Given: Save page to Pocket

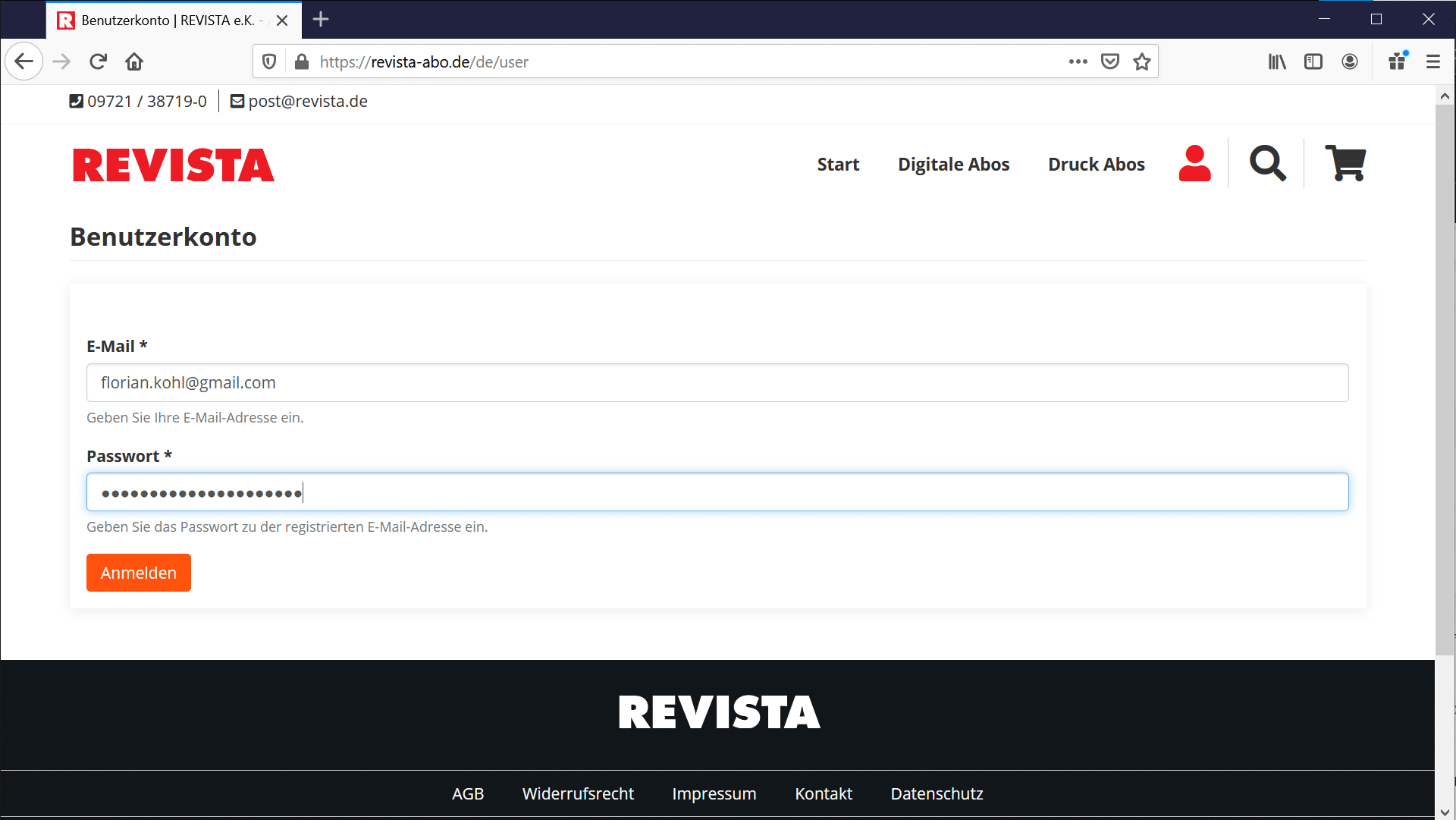Looking at the screenshot, I should [x=1110, y=61].
